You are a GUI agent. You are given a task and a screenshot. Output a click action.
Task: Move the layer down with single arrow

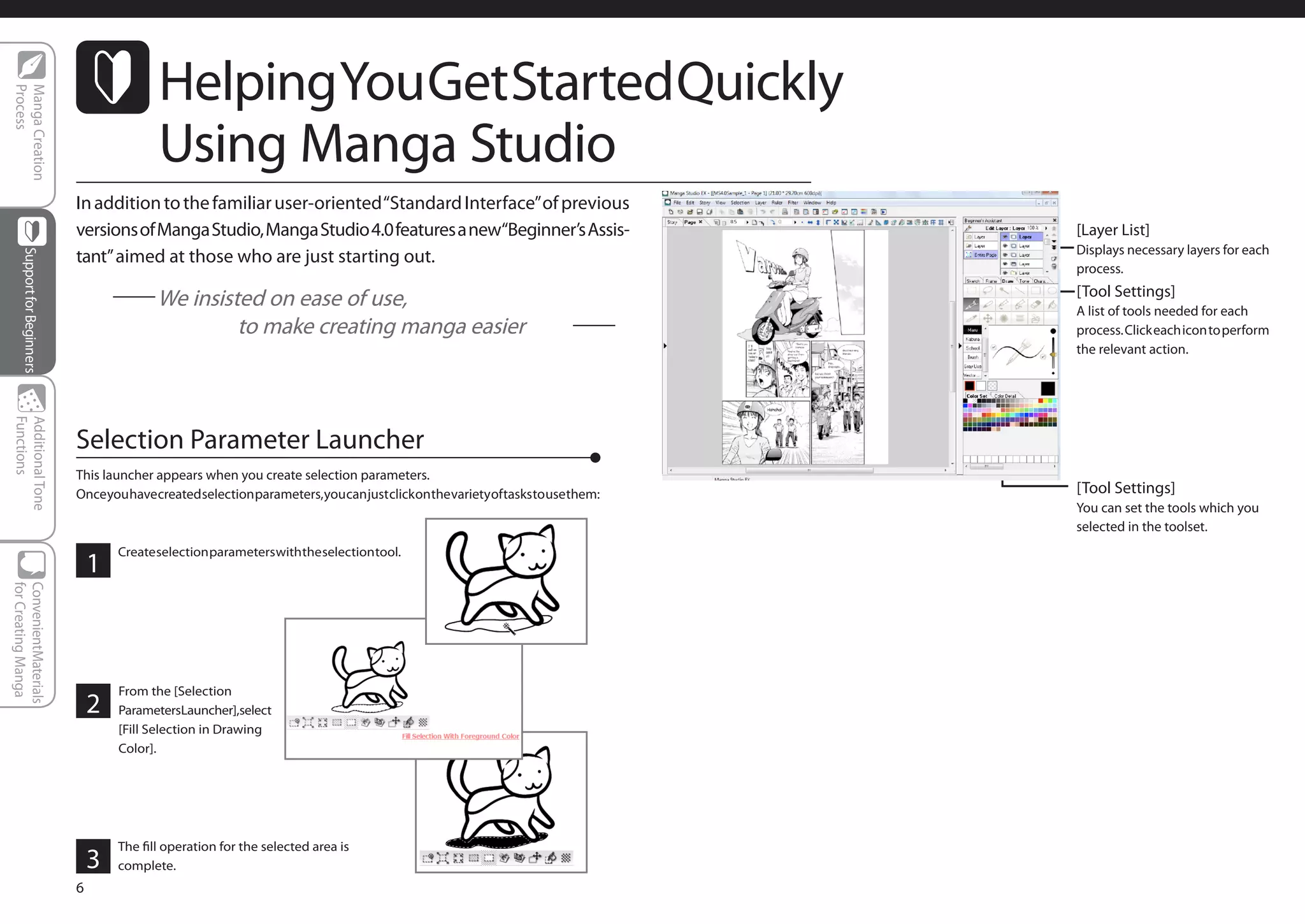point(1054,241)
